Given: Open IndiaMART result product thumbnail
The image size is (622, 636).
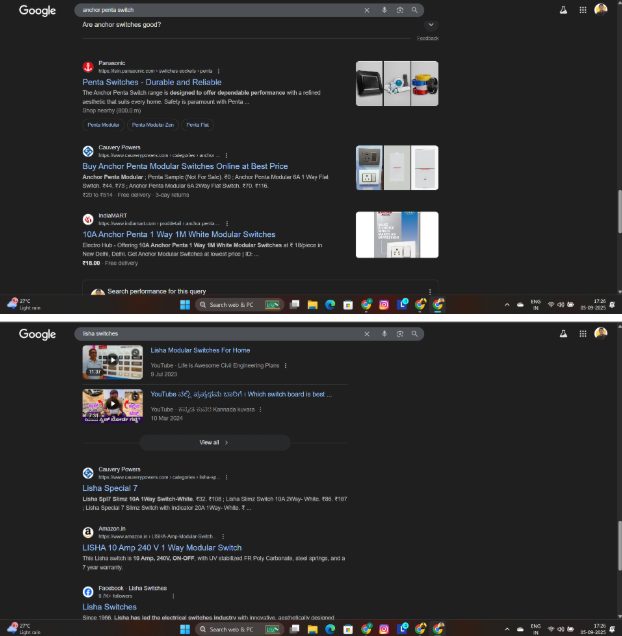Looking at the screenshot, I should [397, 235].
